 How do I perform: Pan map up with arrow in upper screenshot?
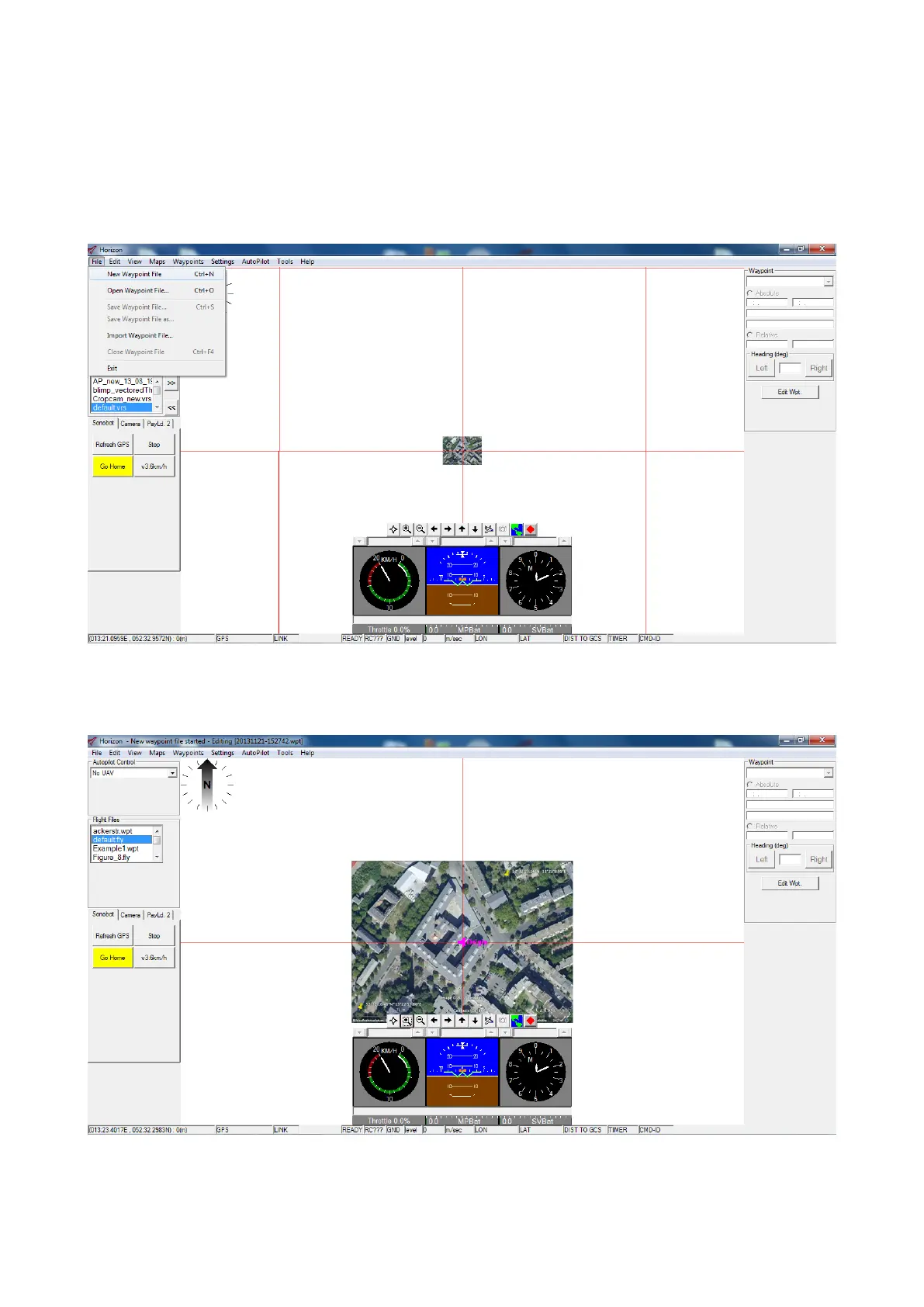[x=462, y=529]
